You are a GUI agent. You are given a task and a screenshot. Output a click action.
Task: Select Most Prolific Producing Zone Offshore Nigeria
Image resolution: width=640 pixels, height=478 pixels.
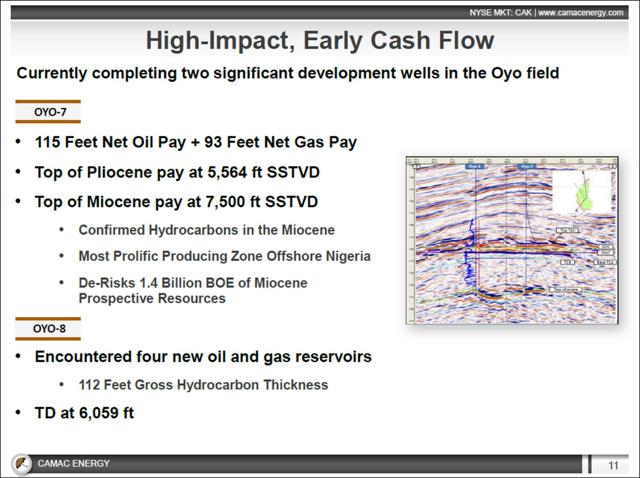224,256
